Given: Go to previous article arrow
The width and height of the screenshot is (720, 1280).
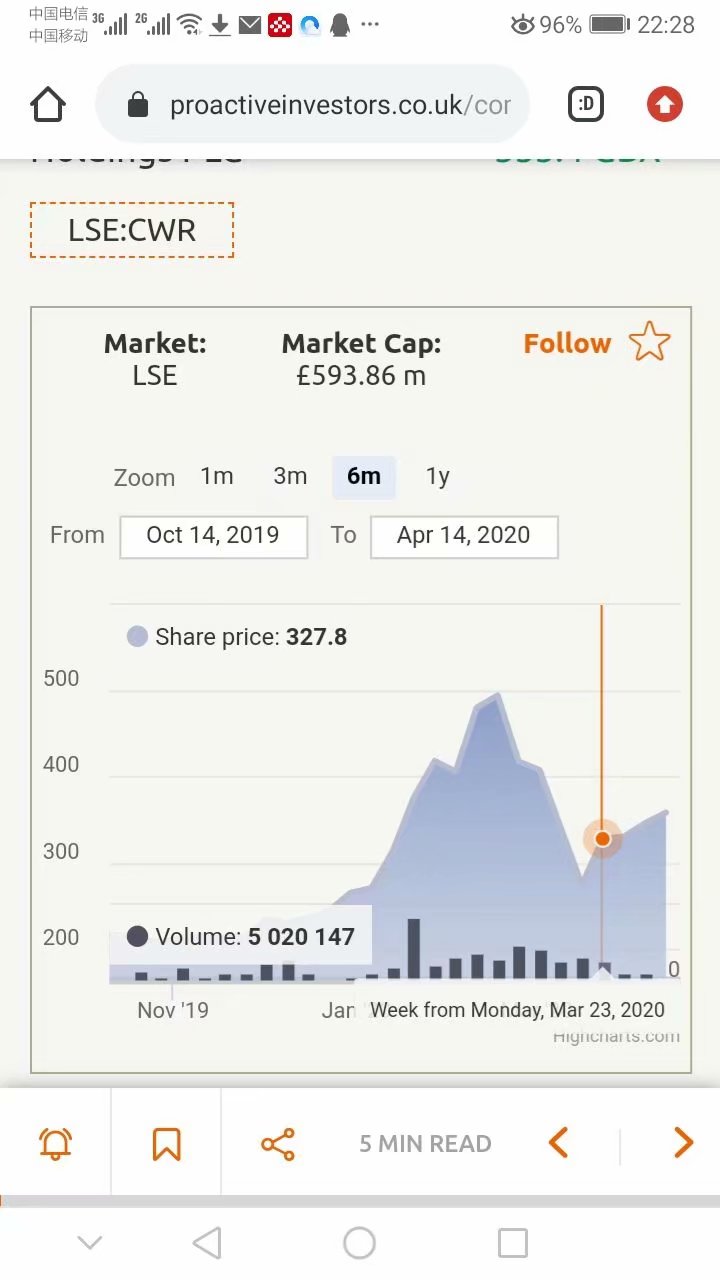Looking at the screenshot, I should pos(559,1142).
